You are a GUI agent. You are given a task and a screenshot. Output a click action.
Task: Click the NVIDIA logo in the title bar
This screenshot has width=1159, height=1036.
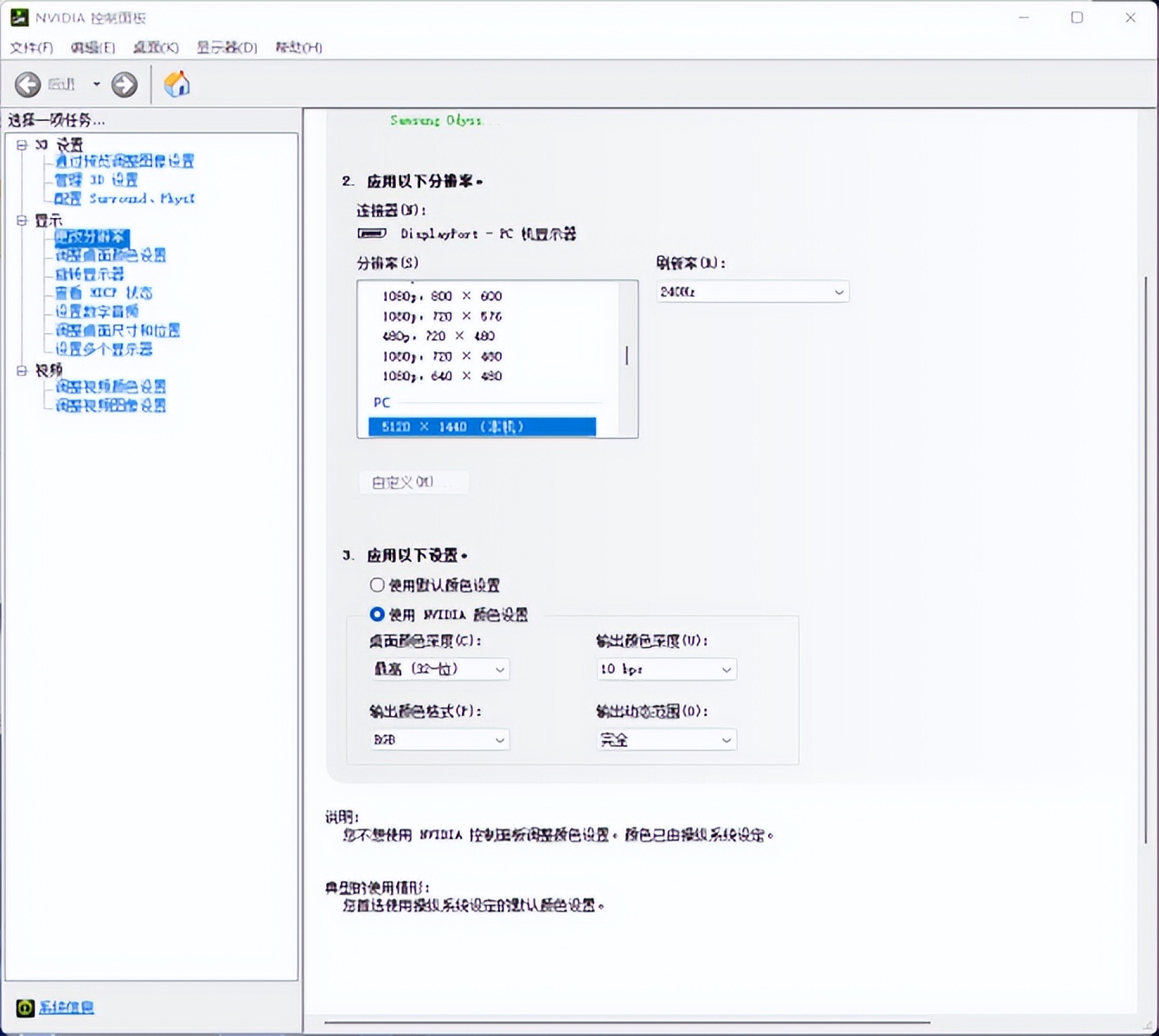[x=18, y=17]
